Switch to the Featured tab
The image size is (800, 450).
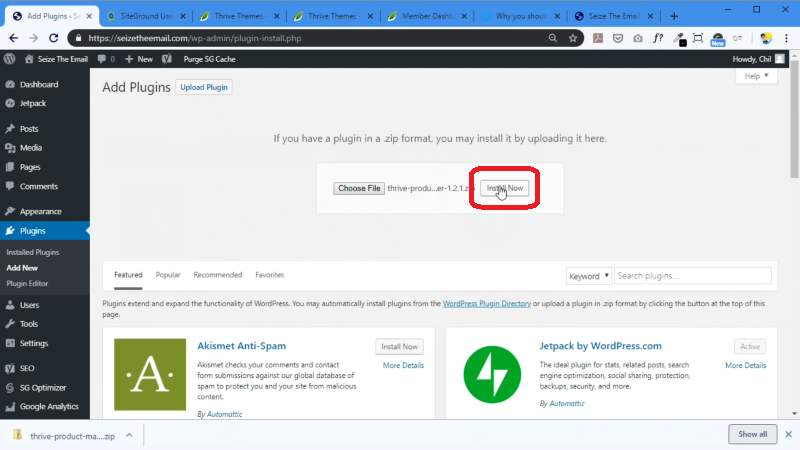click(128, 275)
